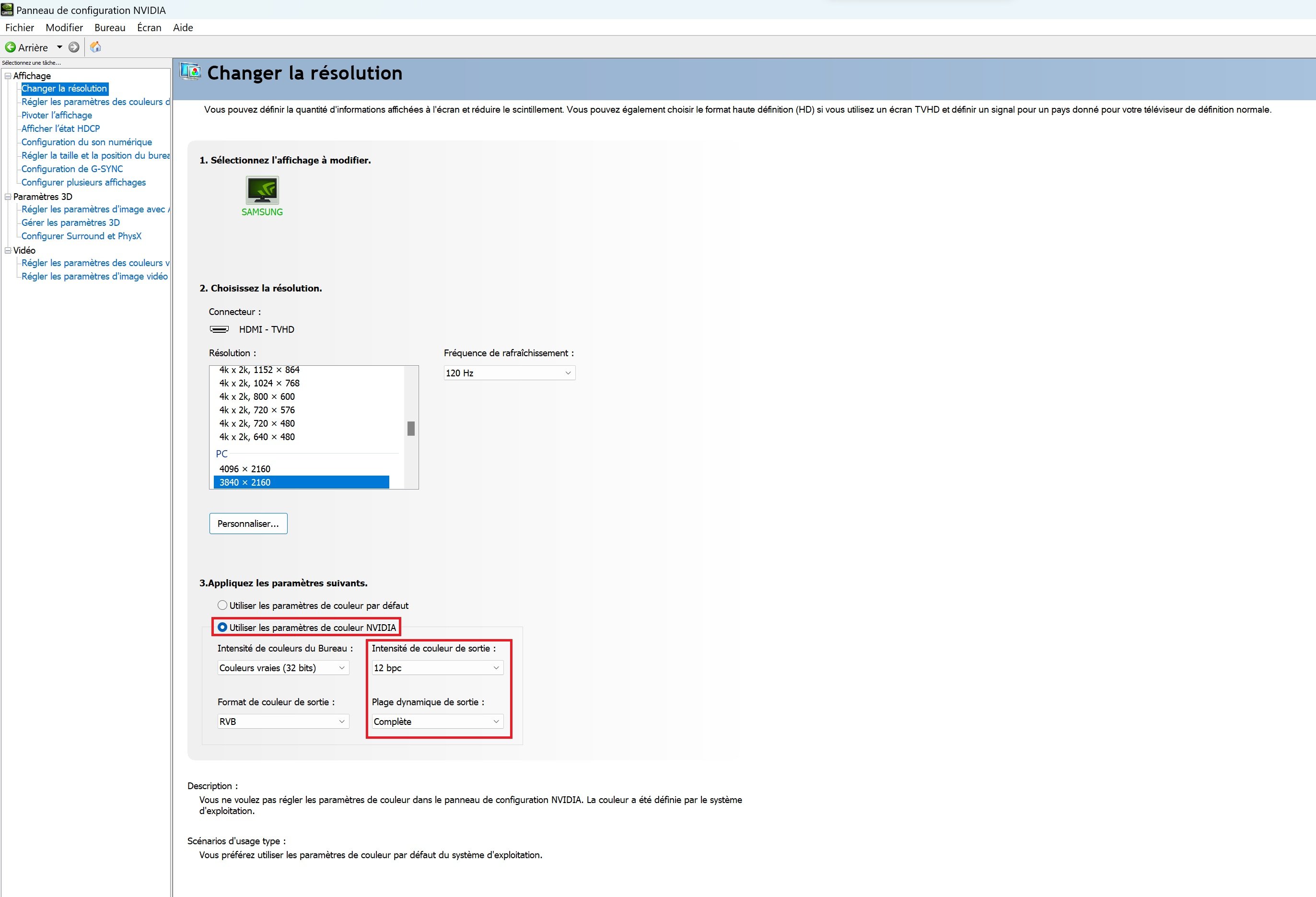Open the 12 bpc output depth dropdown

437,668
